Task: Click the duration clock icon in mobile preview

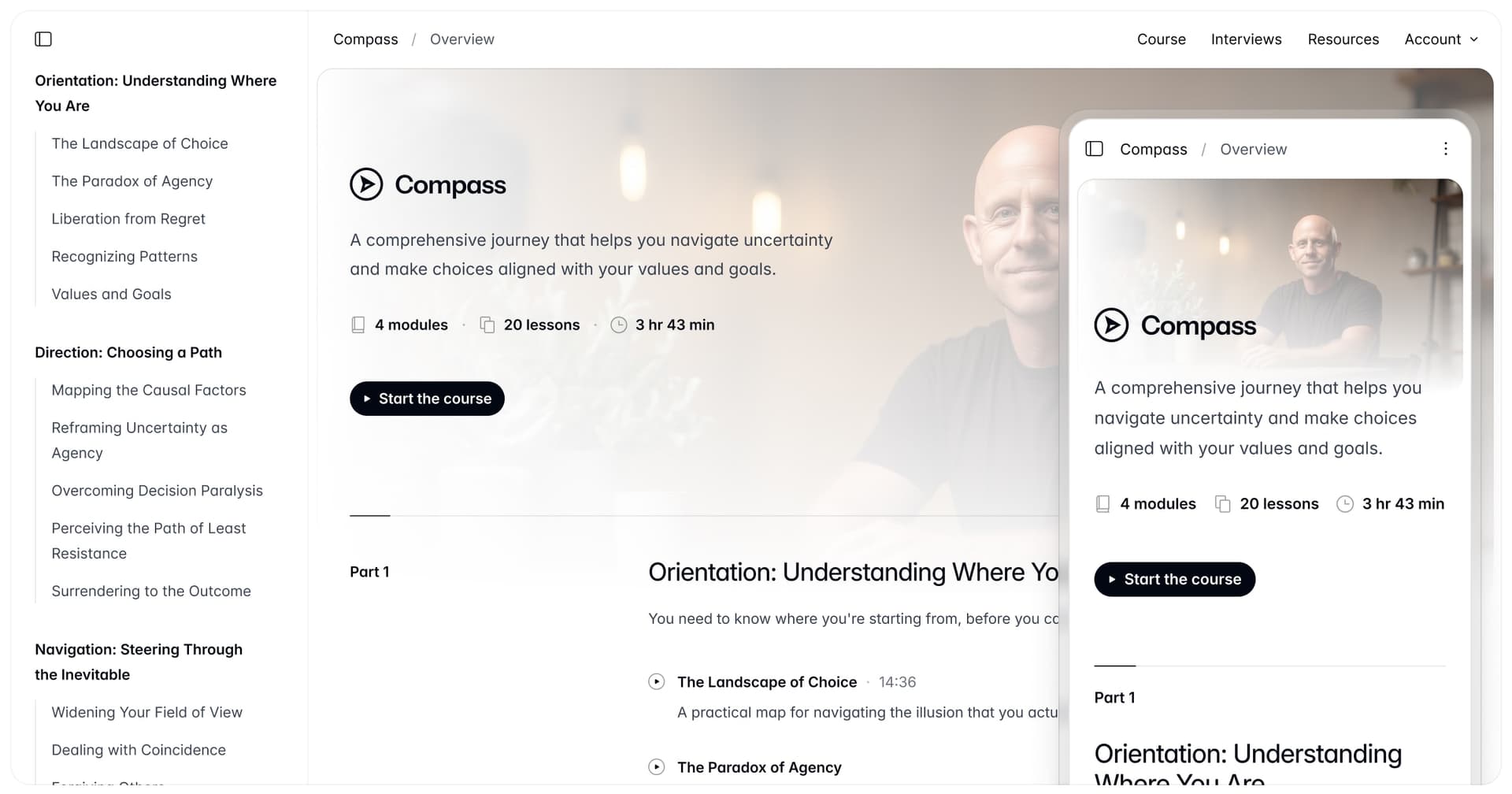Action: (x=1345, y=504)
